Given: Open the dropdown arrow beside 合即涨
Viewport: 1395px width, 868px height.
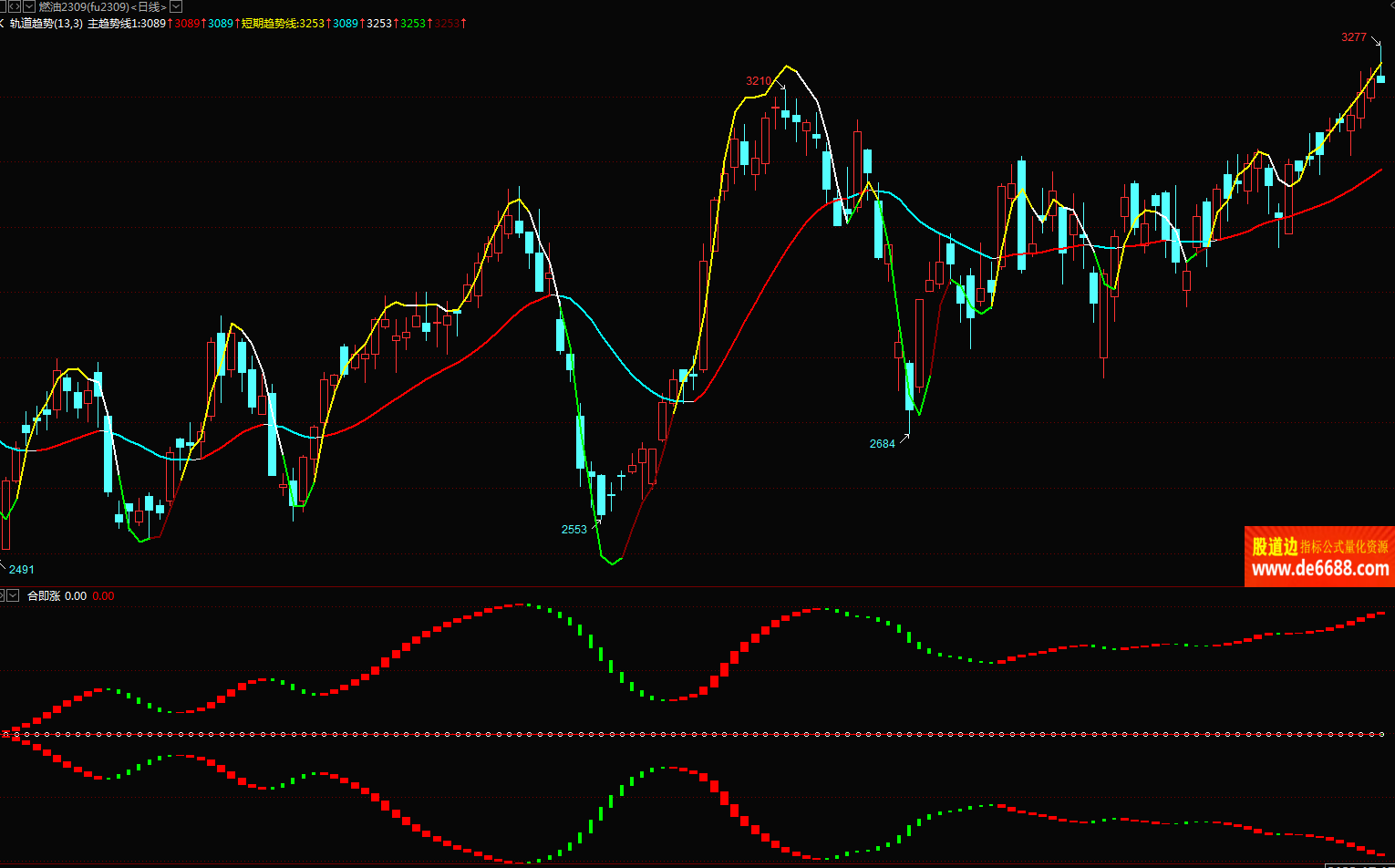Looking at the screenshot, I should pyautogui.click(x=13, y=595).
